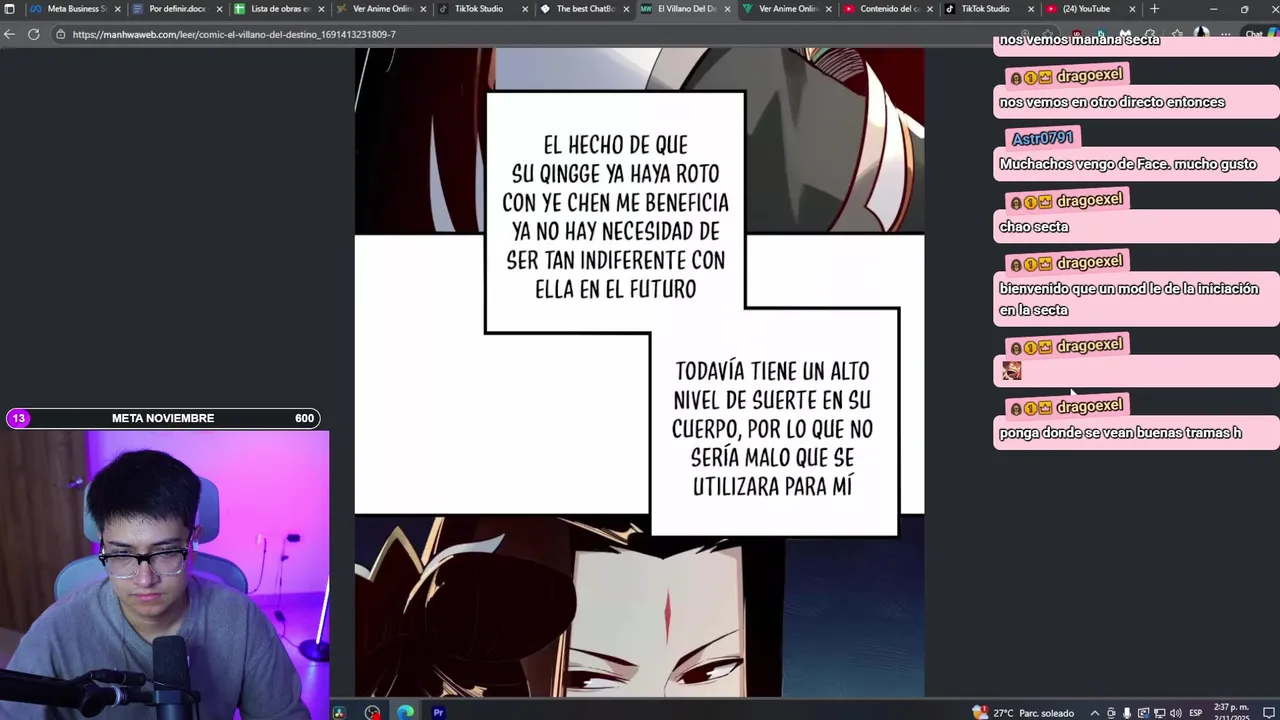Close the El Villano Del Destino tab
Screen dimensions: 1280x720
(x=728, y=9)
